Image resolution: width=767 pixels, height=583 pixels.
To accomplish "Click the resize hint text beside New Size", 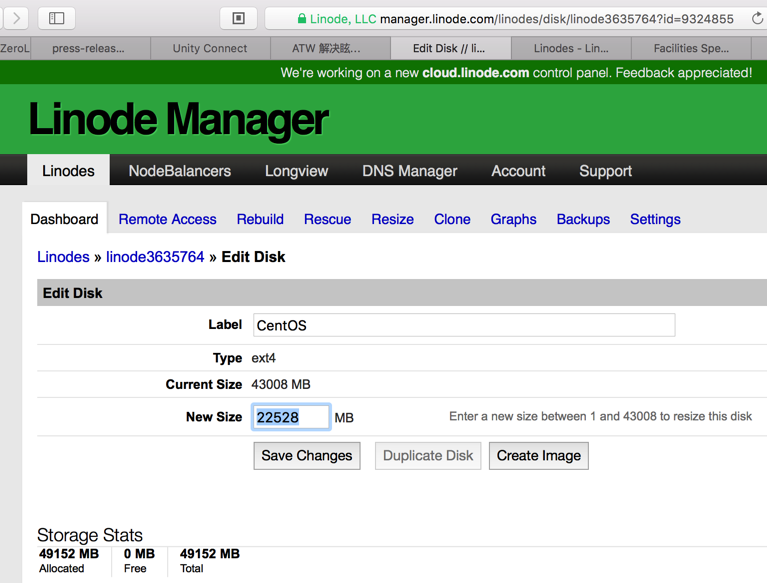I will 600,416.
